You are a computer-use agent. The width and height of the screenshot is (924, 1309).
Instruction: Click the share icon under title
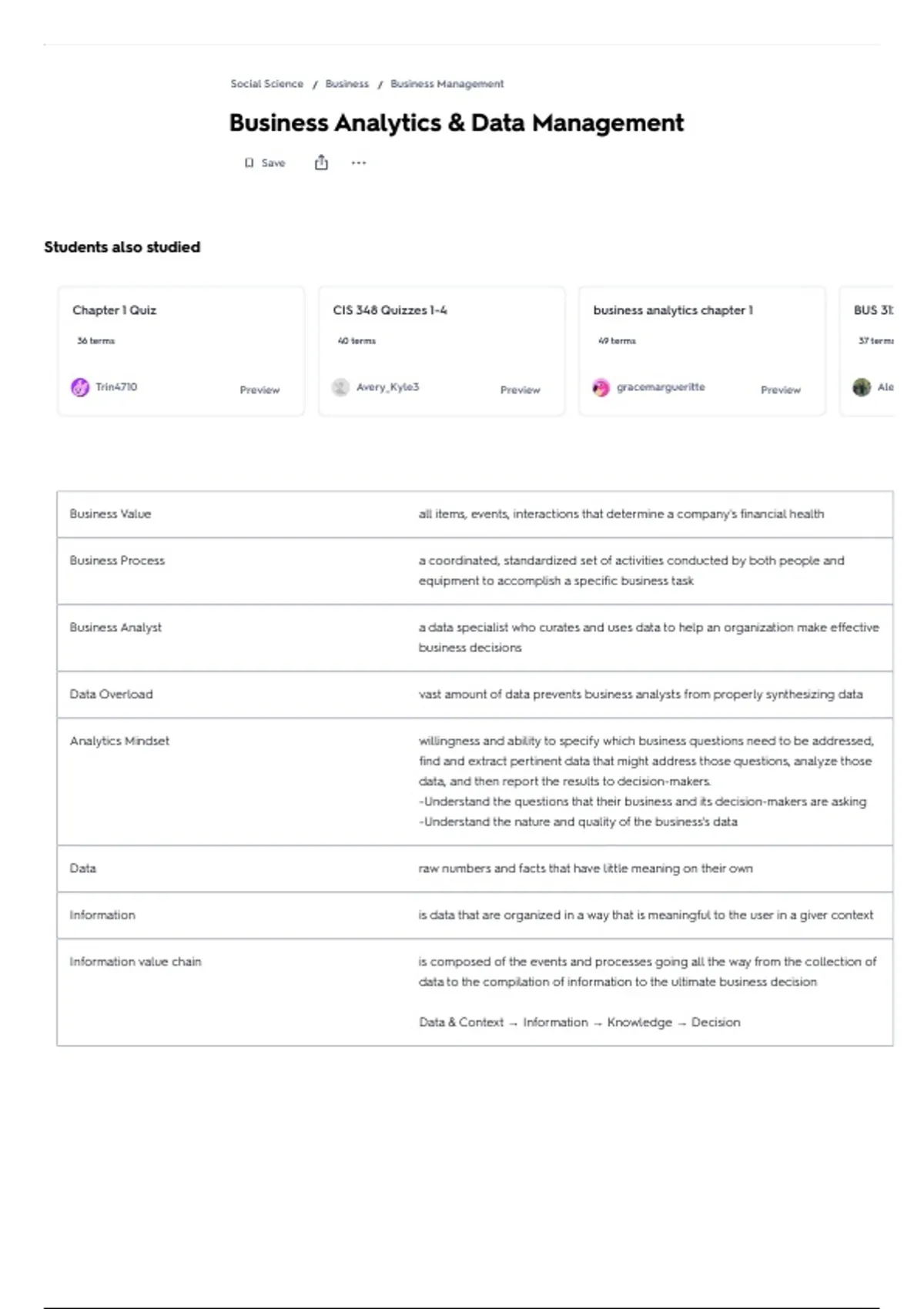[321, 162]
